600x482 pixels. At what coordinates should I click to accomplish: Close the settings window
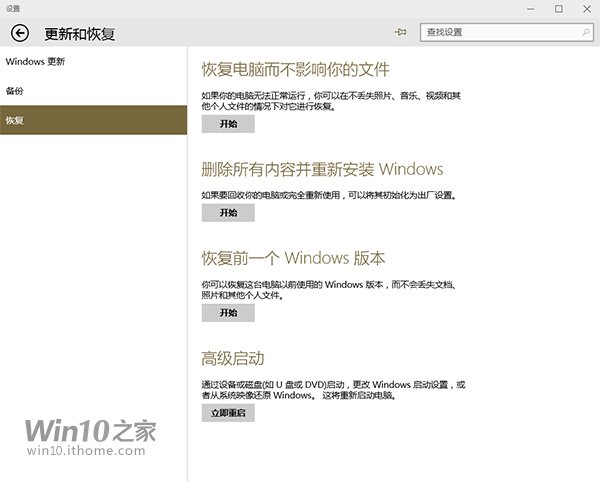[587, 9]
